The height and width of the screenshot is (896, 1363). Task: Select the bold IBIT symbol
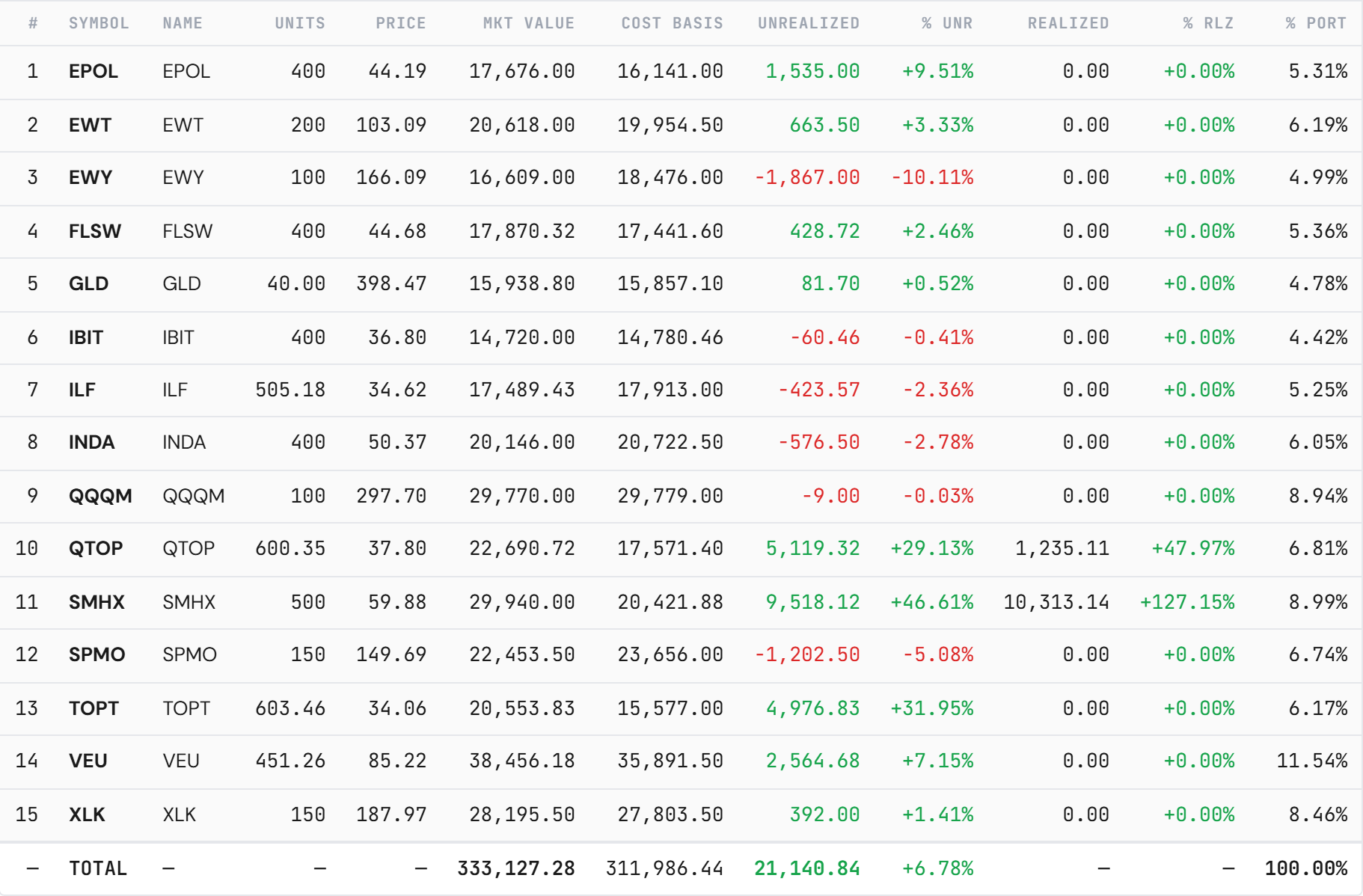(86, 337)
